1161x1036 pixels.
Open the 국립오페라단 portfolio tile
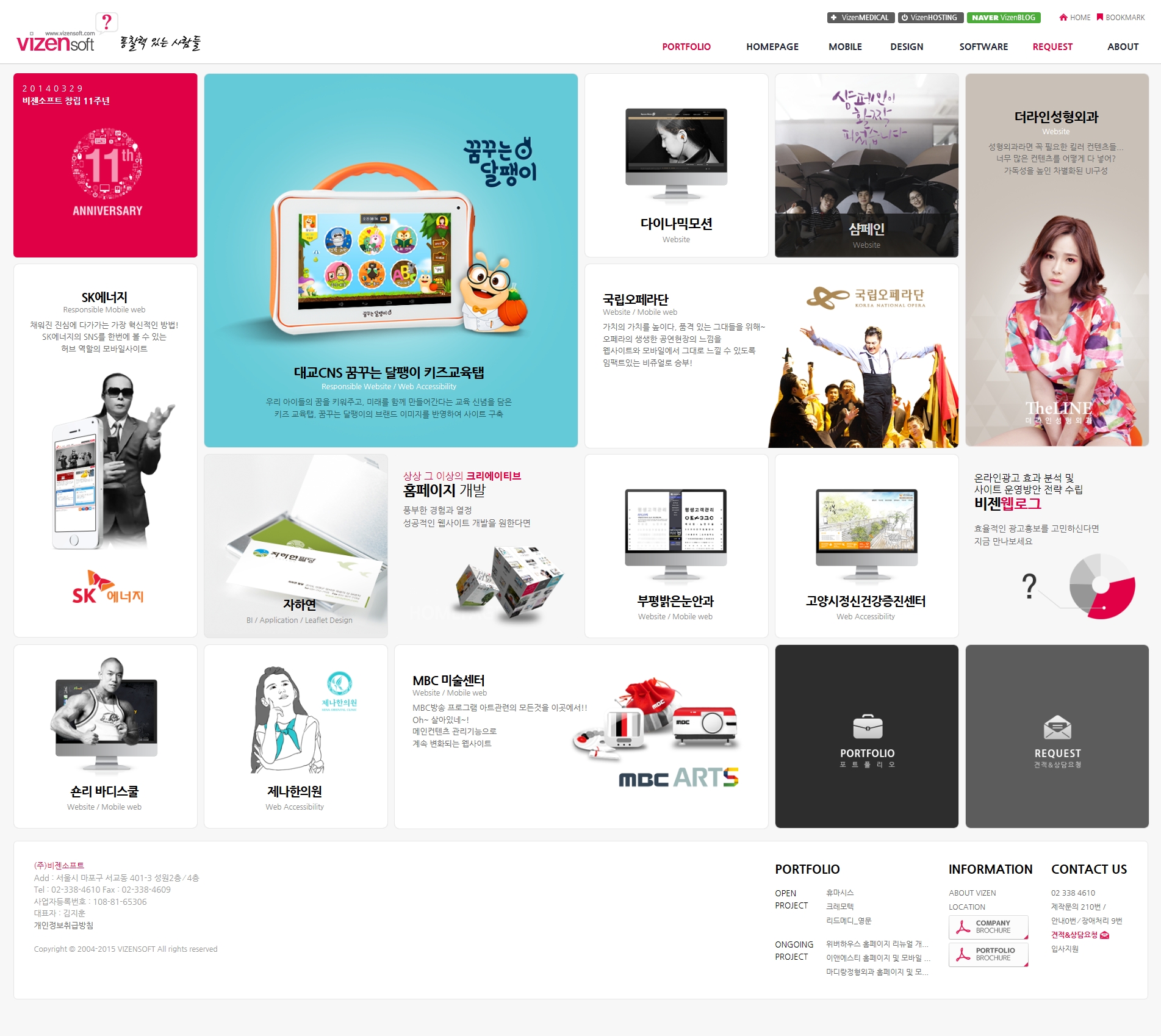772,356
